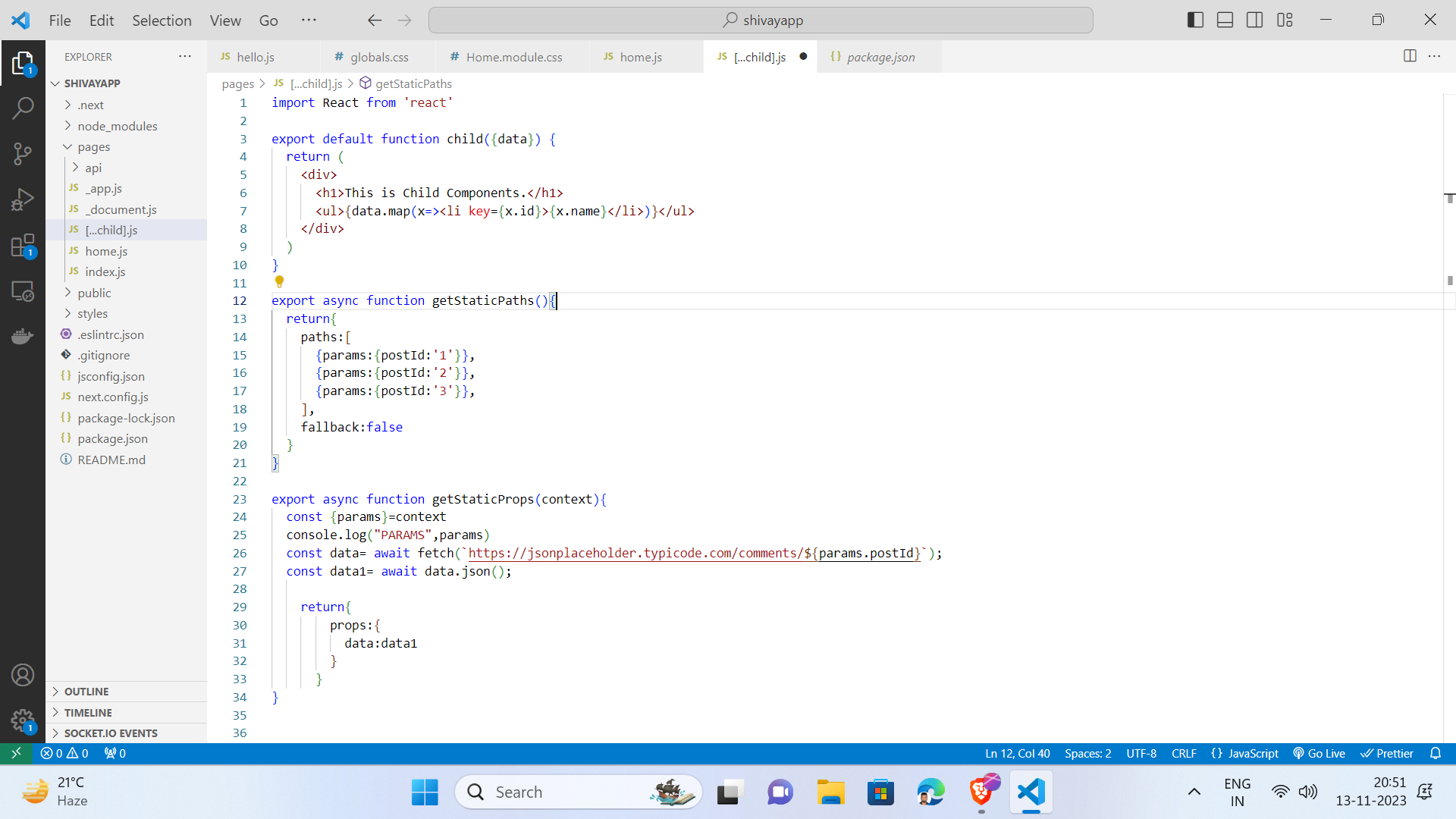Toggle the primary sidebar visibility
Screen dimensions: 1456x819
1194,20
